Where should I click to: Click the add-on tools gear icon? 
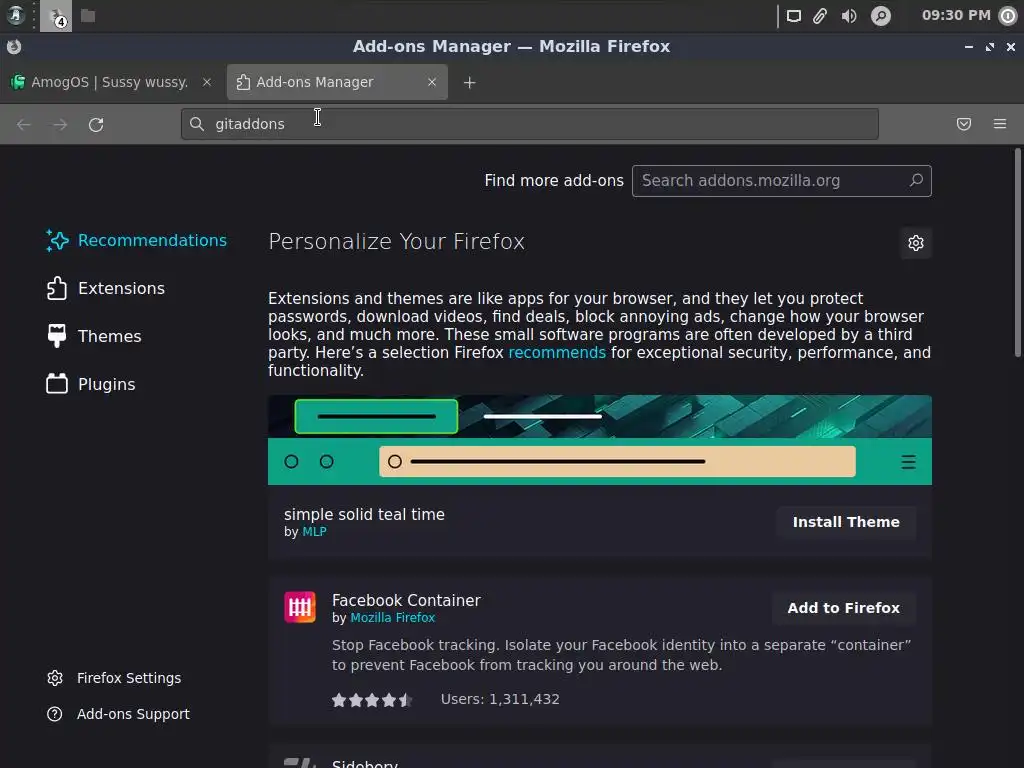pyautogui.click(x=916, y=243)
